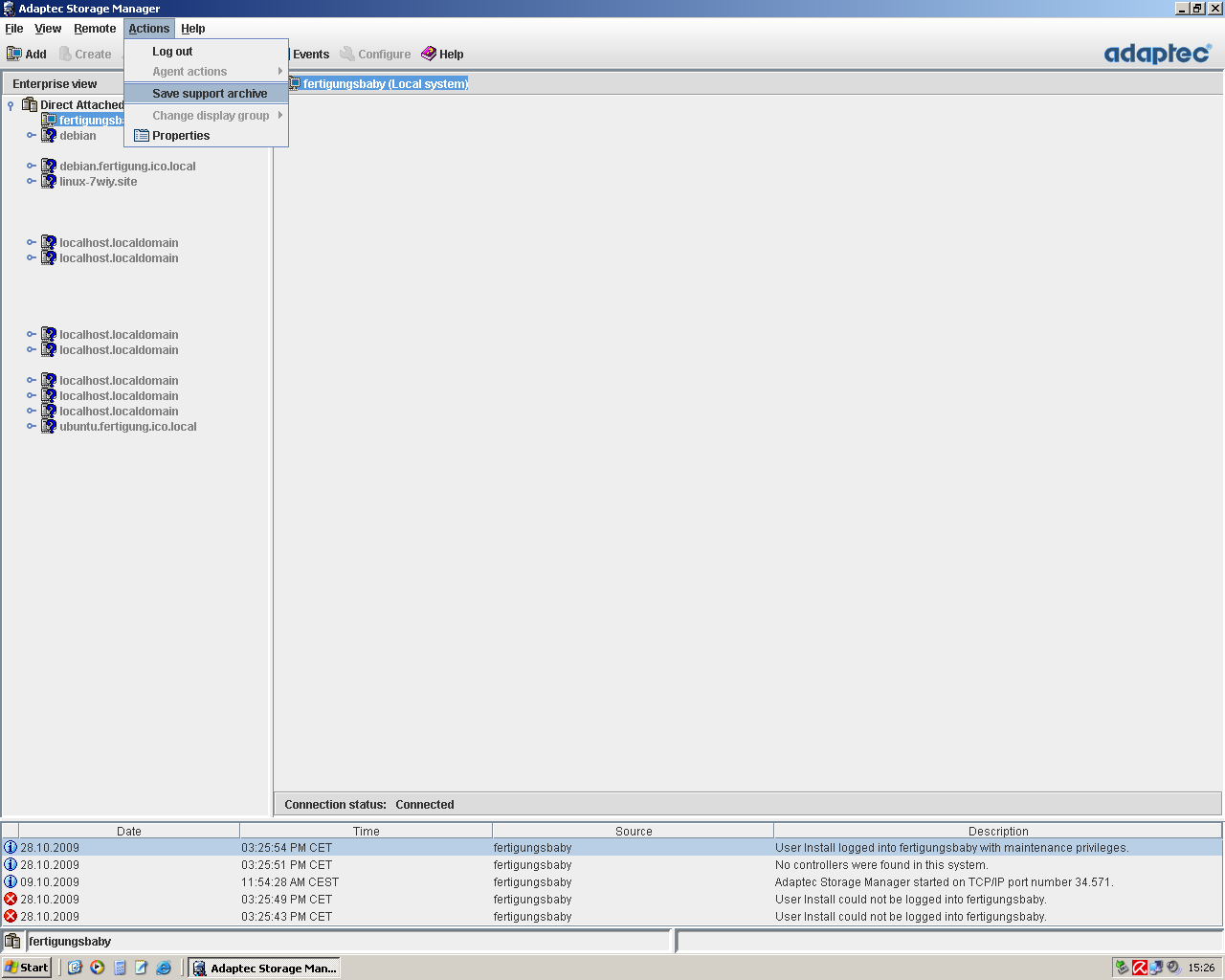This screenshot has width=1225, height=980.
Task: Open the Agent actions submenu arrow
Action: [280, 71]
